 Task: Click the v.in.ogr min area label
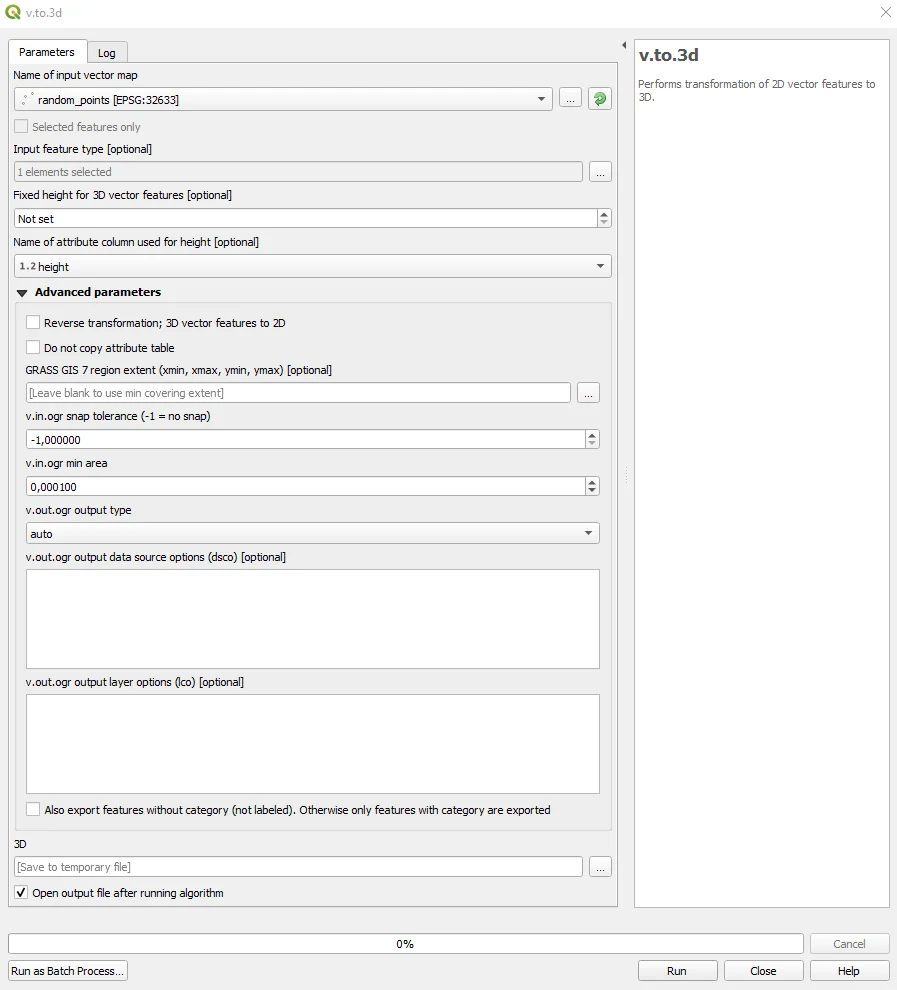pyautogui.click(x=66, y=463)
